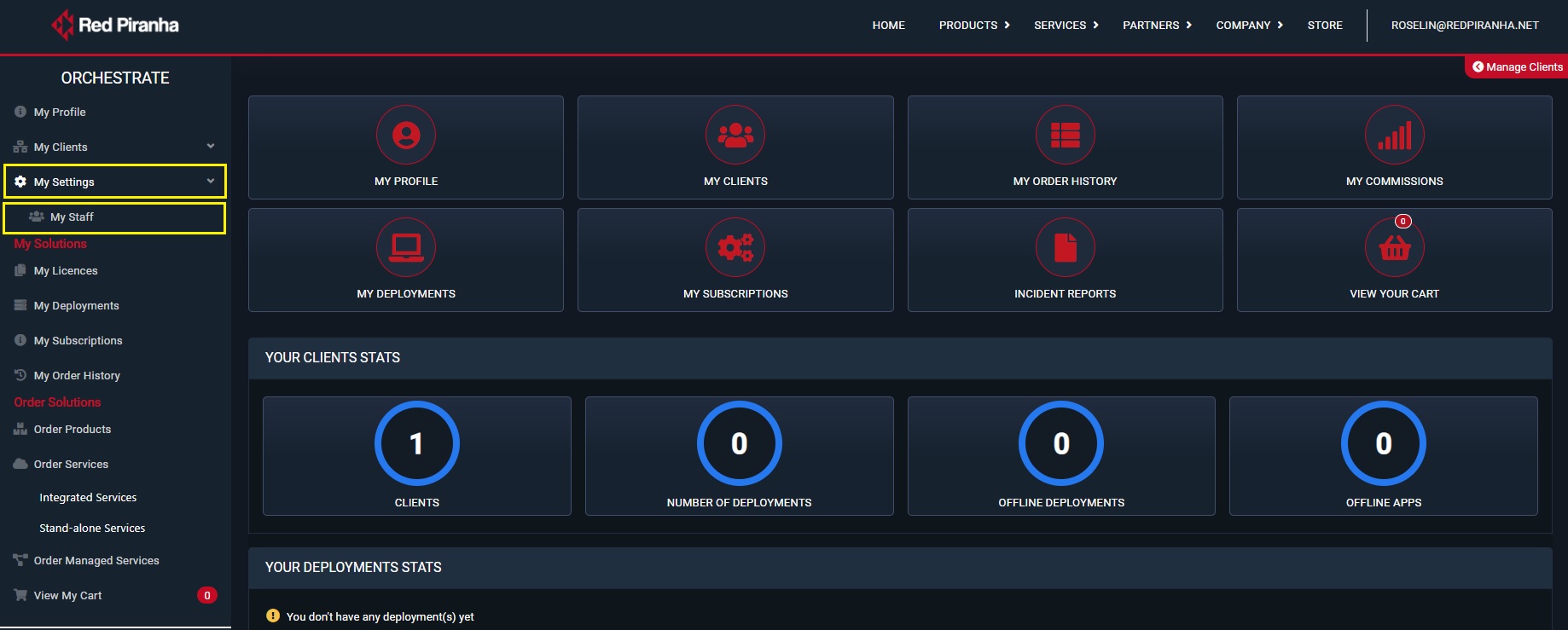Collapse the My Settings sidebar chevron

211,181
